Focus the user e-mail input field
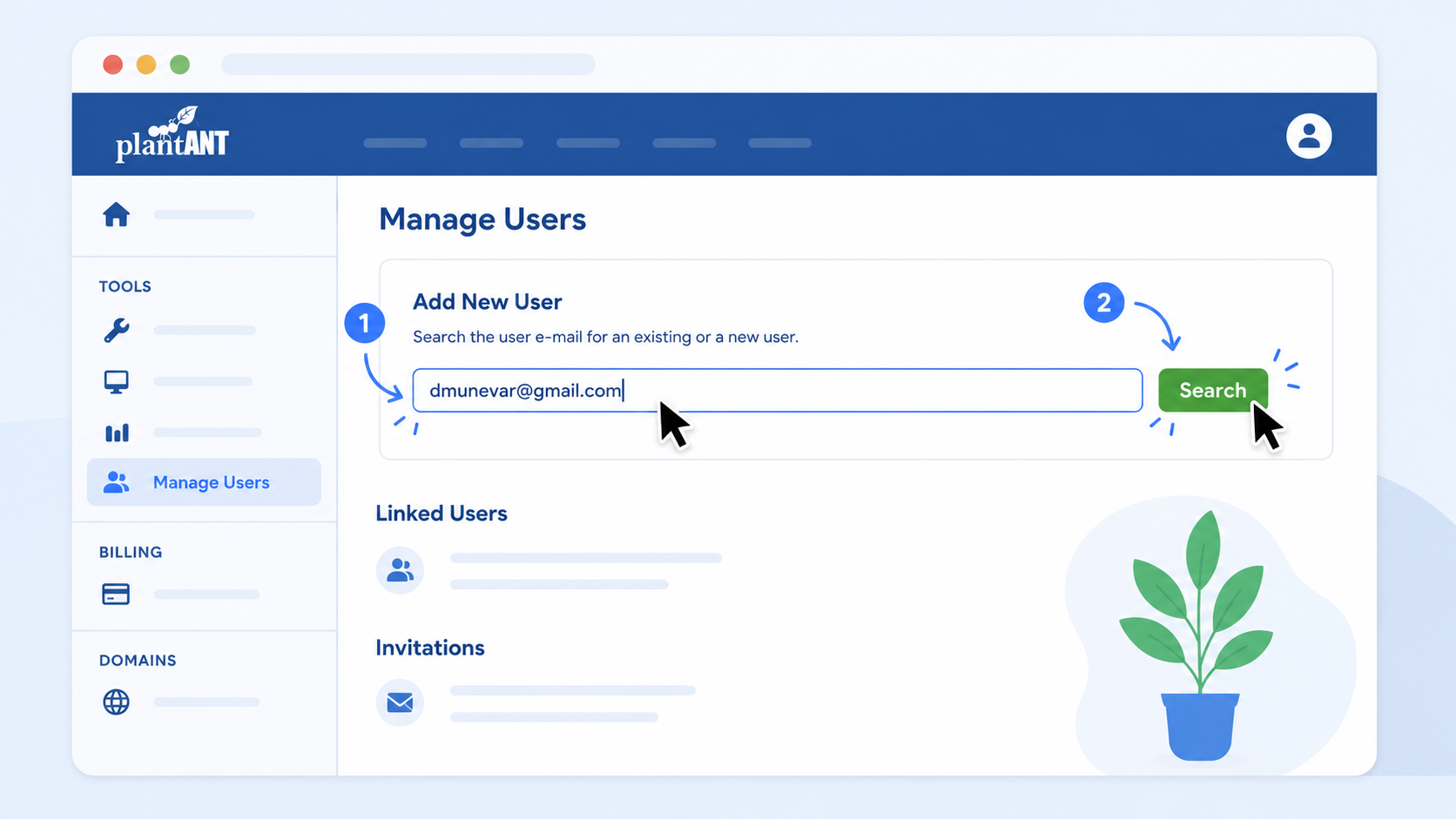 778,390
